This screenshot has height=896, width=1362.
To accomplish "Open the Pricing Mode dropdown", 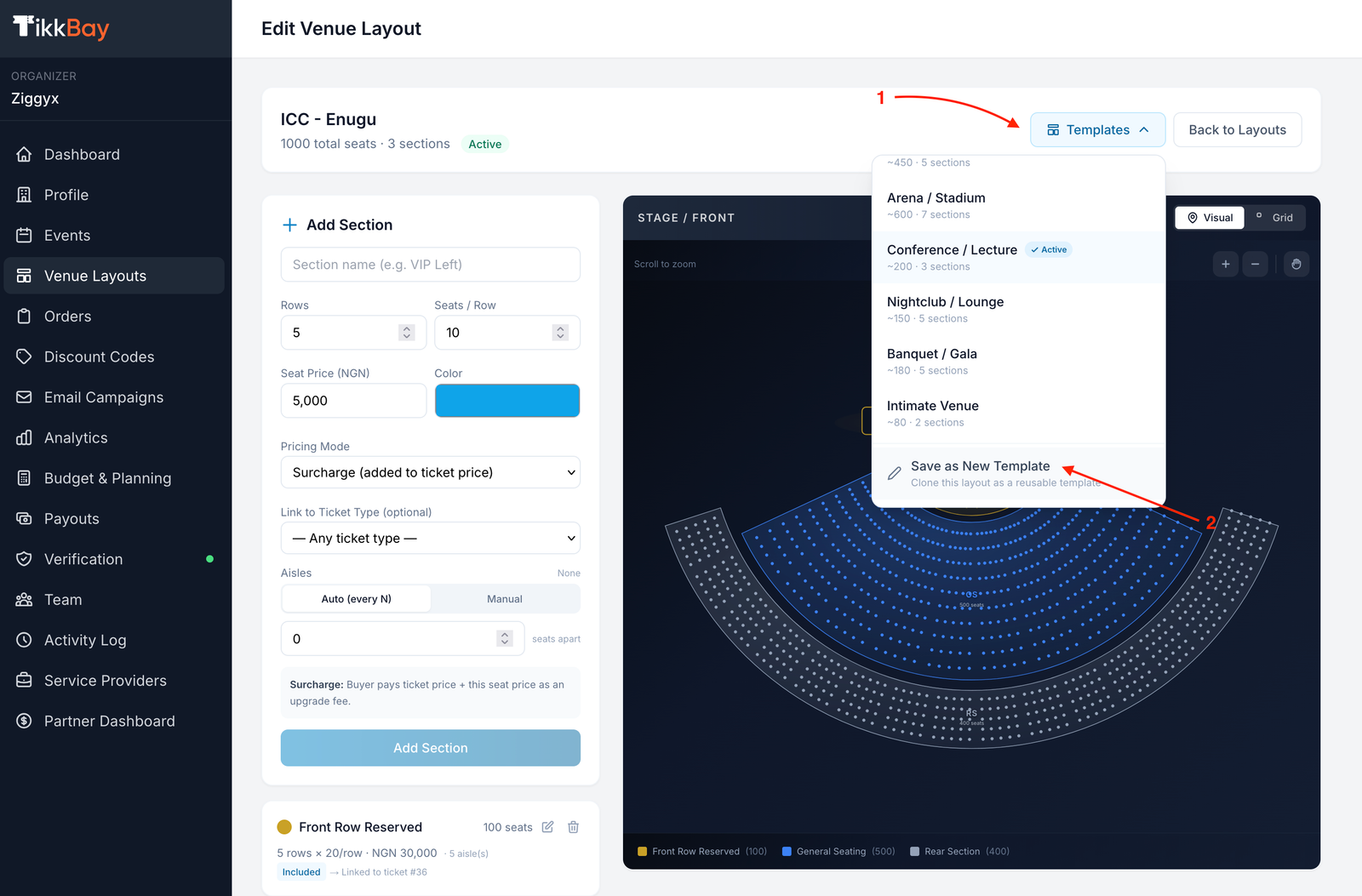I will (430, 472).
